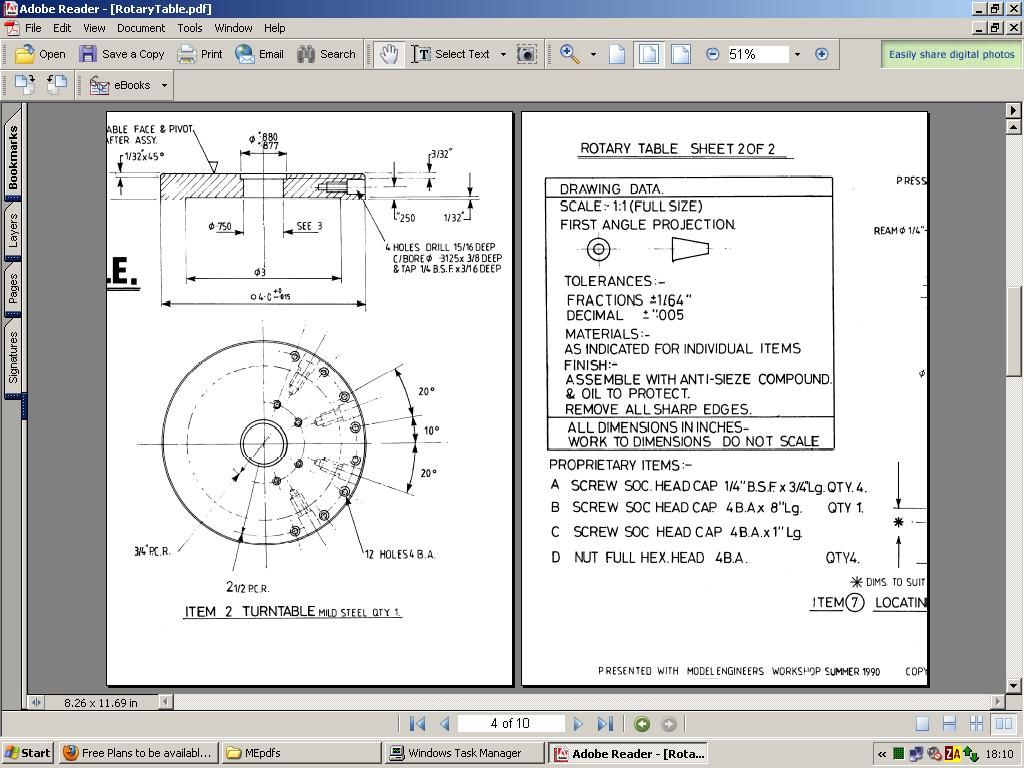The image size is (1024, 768).
Task: Open the Layers side tab
Action: pyautogui.click(x=13, y=231)
